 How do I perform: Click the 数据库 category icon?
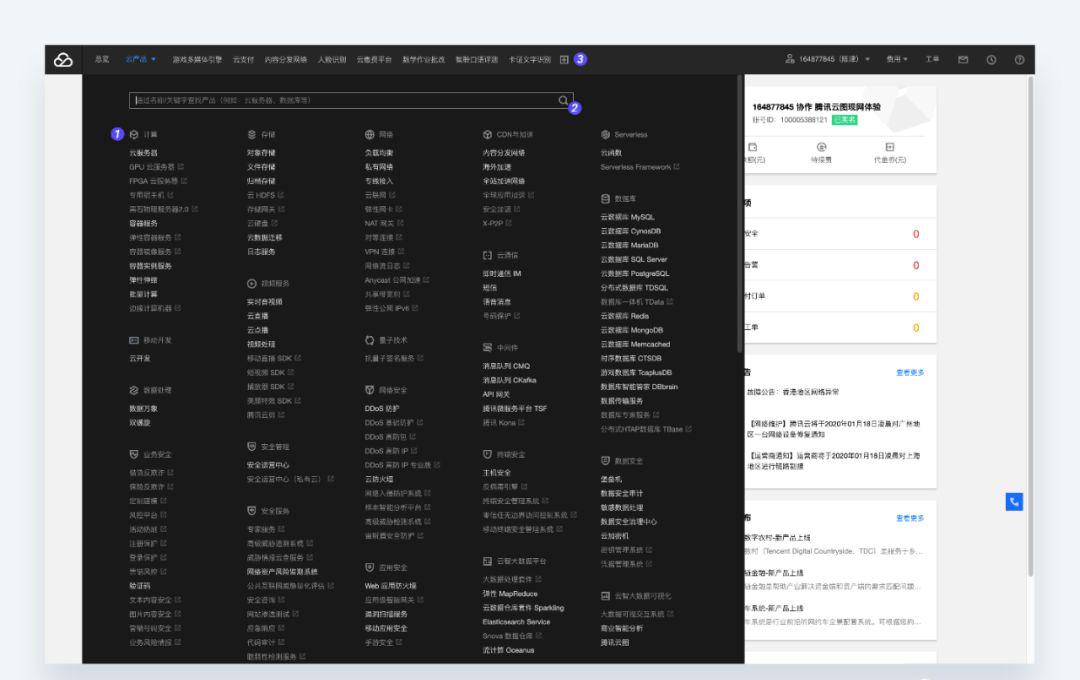click(x=605, y=199)
